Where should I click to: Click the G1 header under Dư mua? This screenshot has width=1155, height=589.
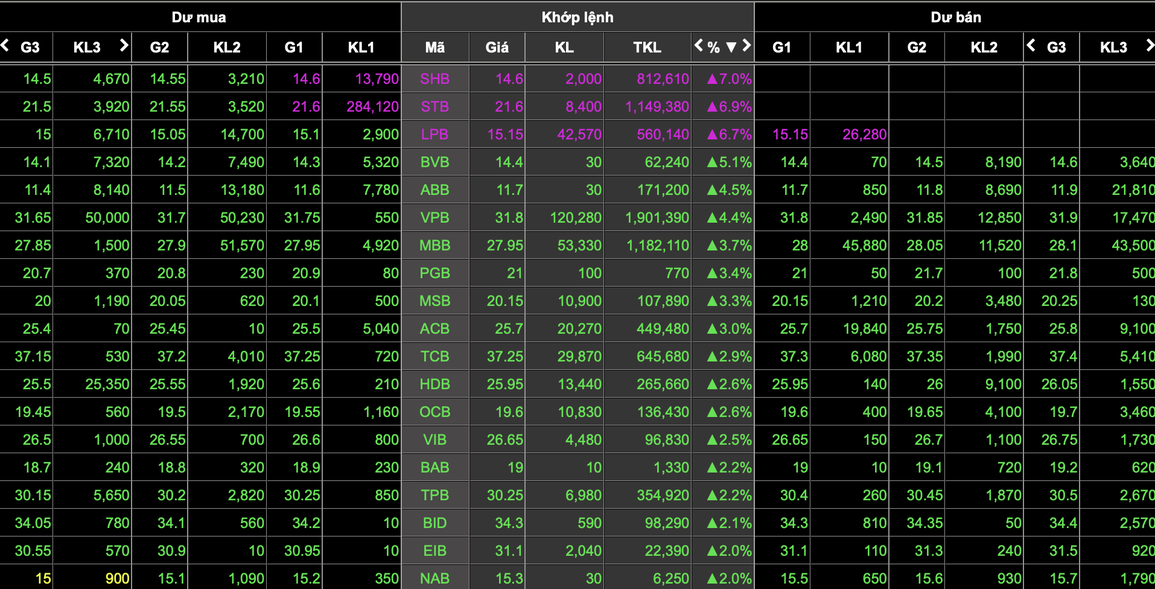pos(294,47)
